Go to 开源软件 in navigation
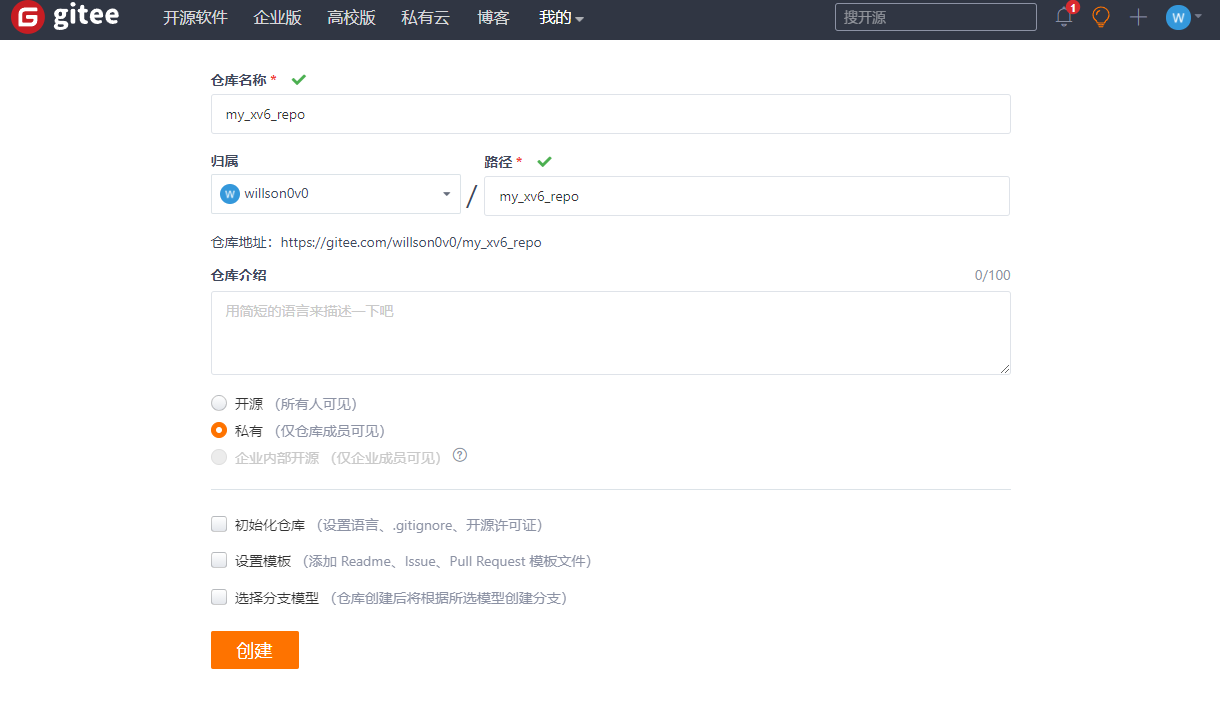 (195, 18)
